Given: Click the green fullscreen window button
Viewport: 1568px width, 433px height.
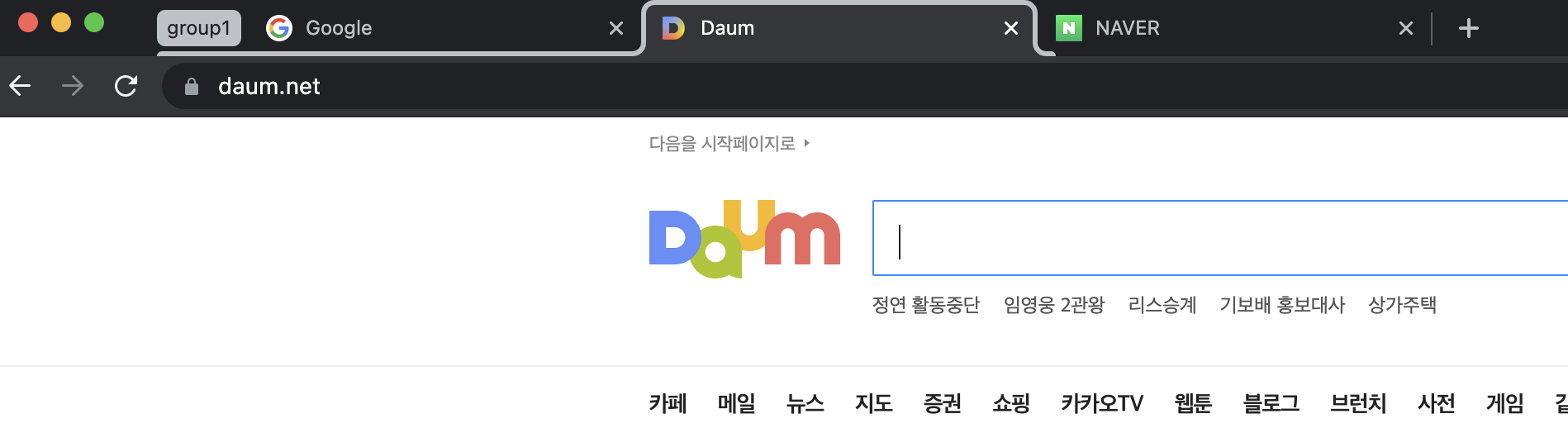Looking at the screenshot, I should (x=94, y=22).
